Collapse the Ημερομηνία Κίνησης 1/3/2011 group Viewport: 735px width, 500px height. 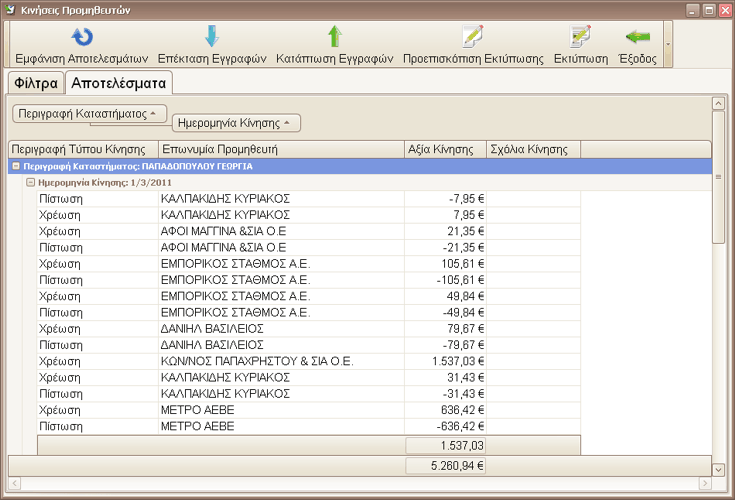click(x=30, y=182)
